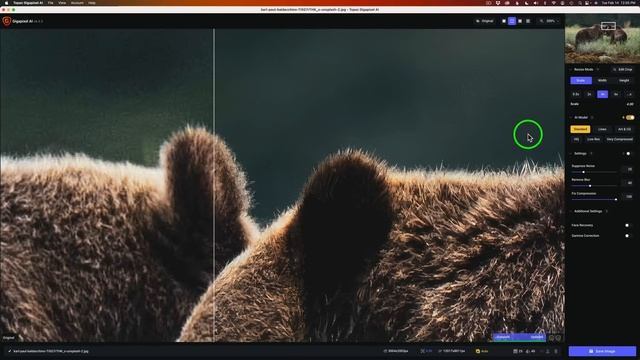Click the Save Image button
The image size is (640, 360).
602,351
